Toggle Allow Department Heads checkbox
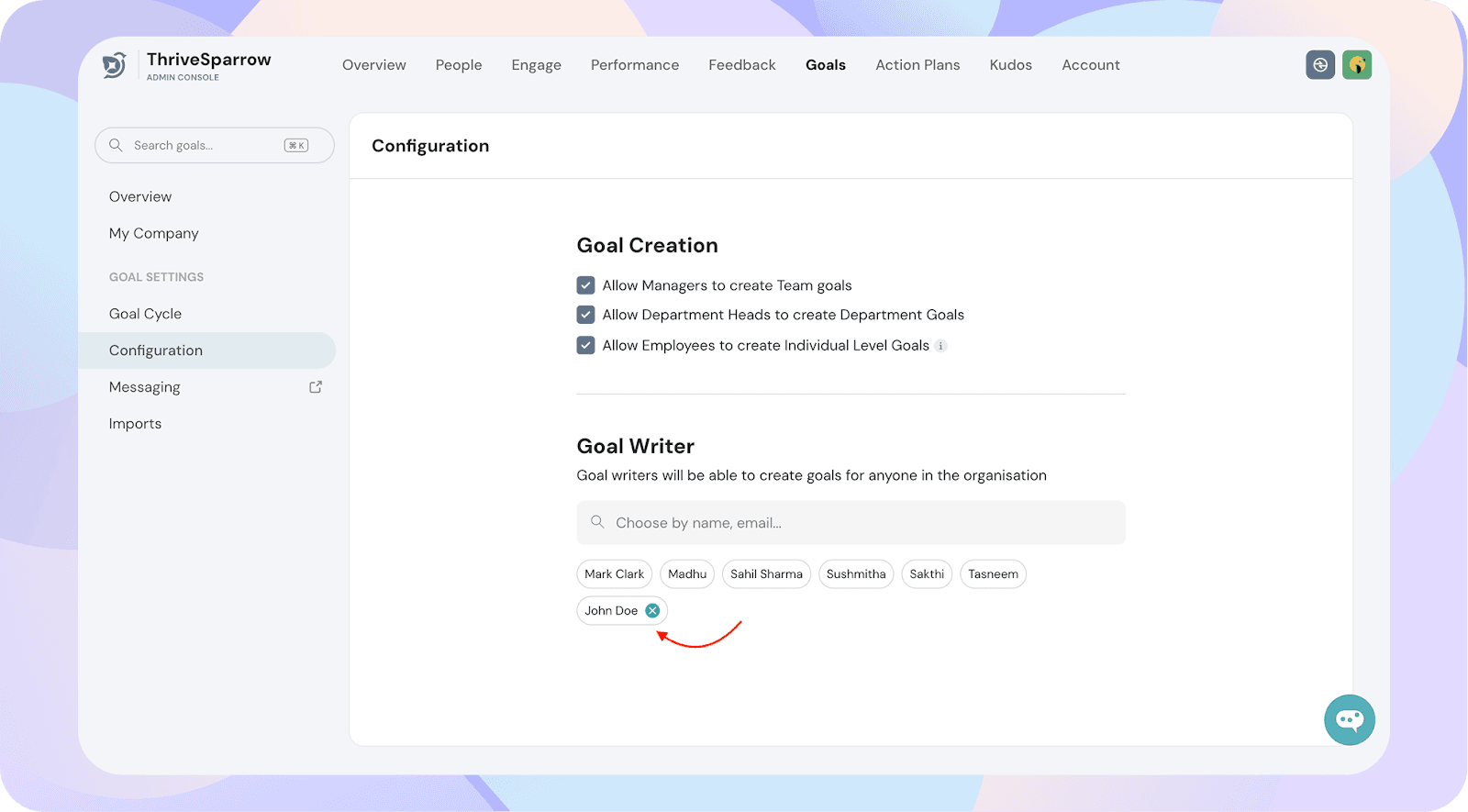 click(585, 315)
